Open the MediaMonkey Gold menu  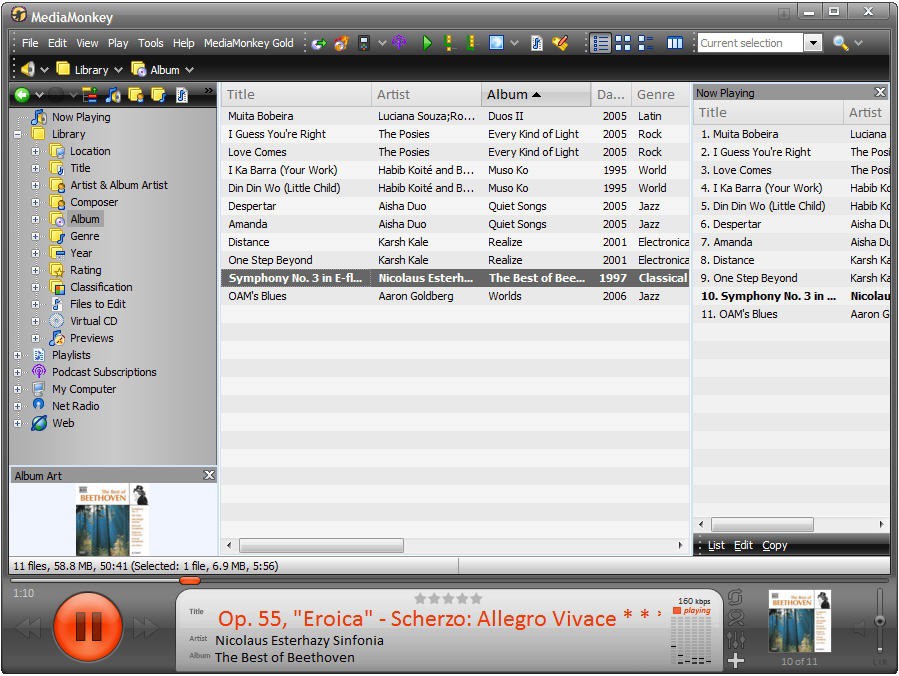248,43
